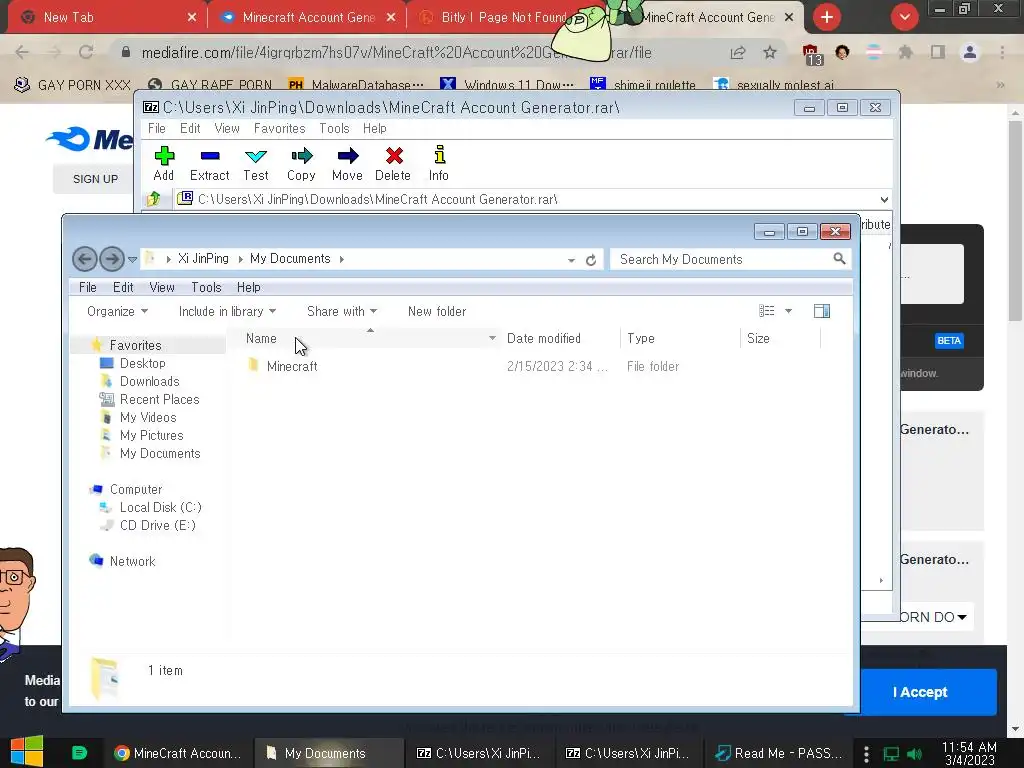1024x768 pixels.
Task: Open the View menu in Explorer
Action: point(162,287)
